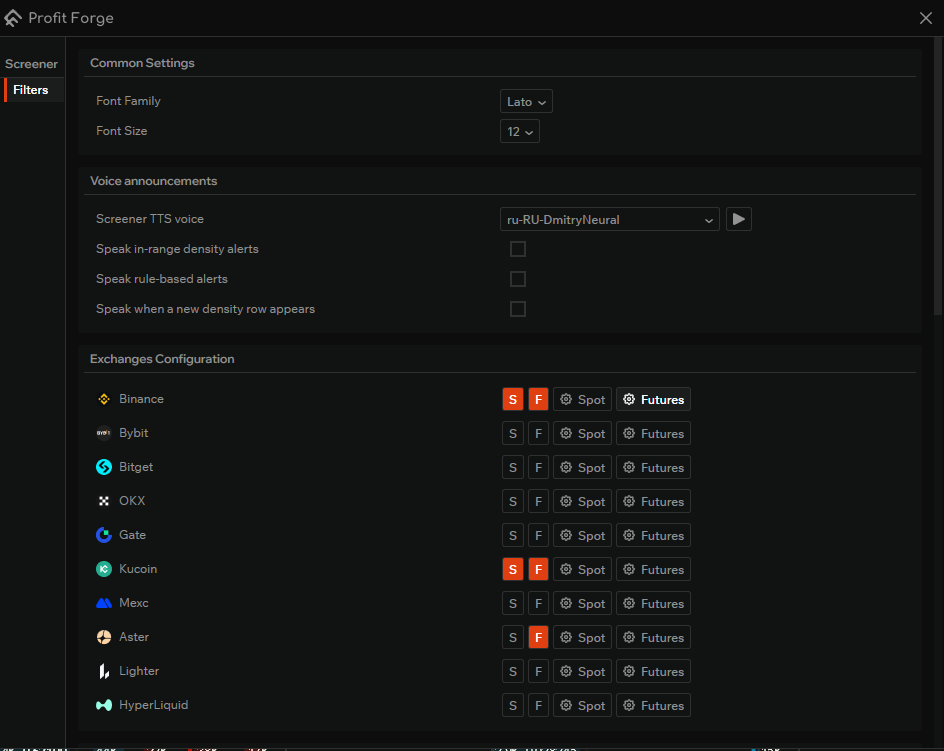
Task: Click the HyperLiquid exchange logo
Action: pyautogui.click(x=104, y=705)
